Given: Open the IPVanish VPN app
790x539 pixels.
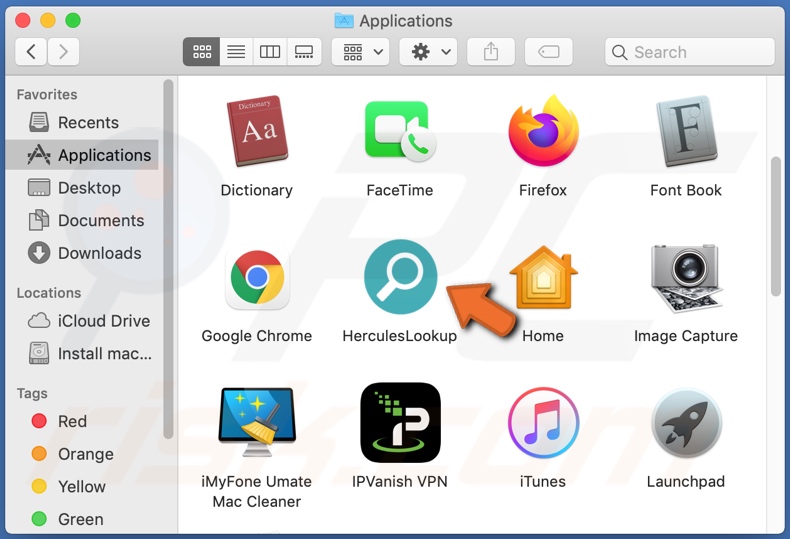Looking at the screenshot, I should coord(400,423).
